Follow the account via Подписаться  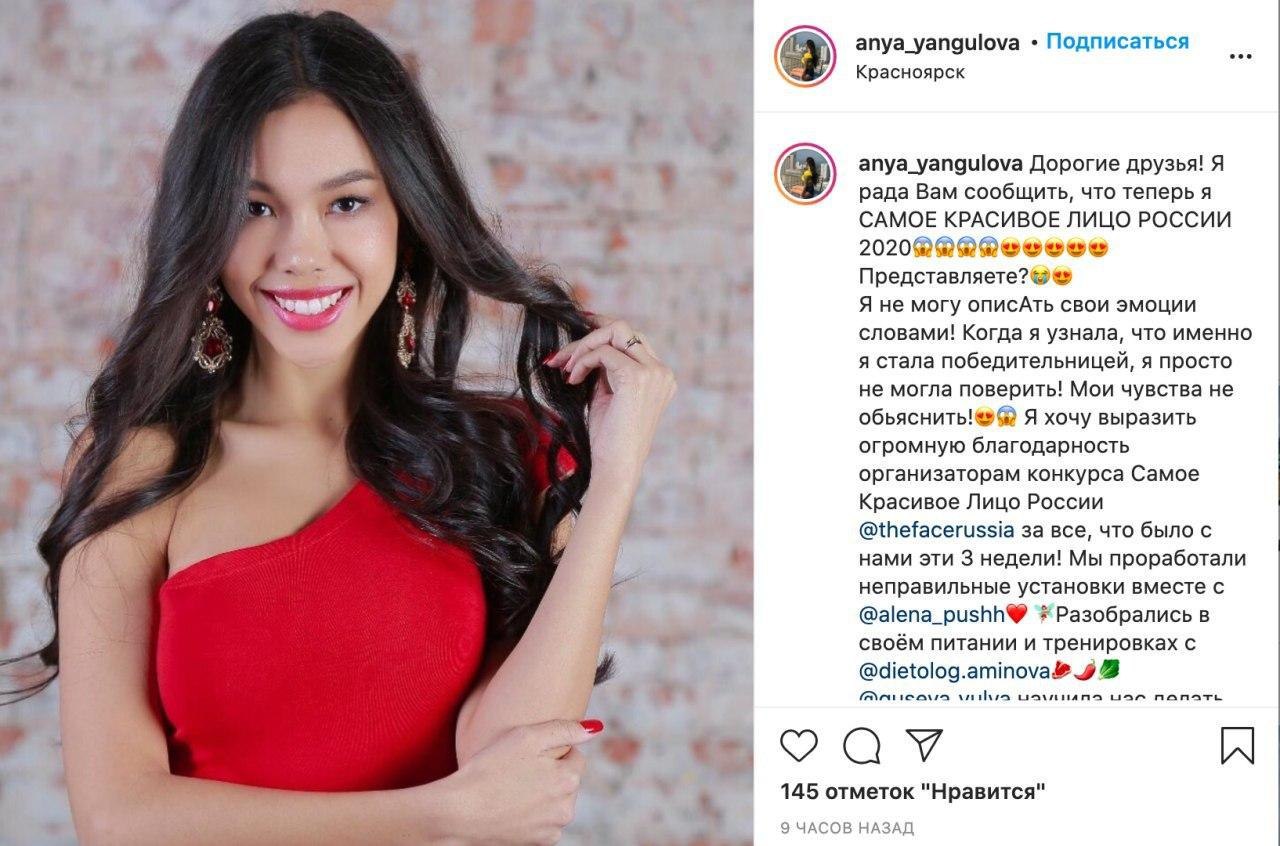click(1117, 42)
